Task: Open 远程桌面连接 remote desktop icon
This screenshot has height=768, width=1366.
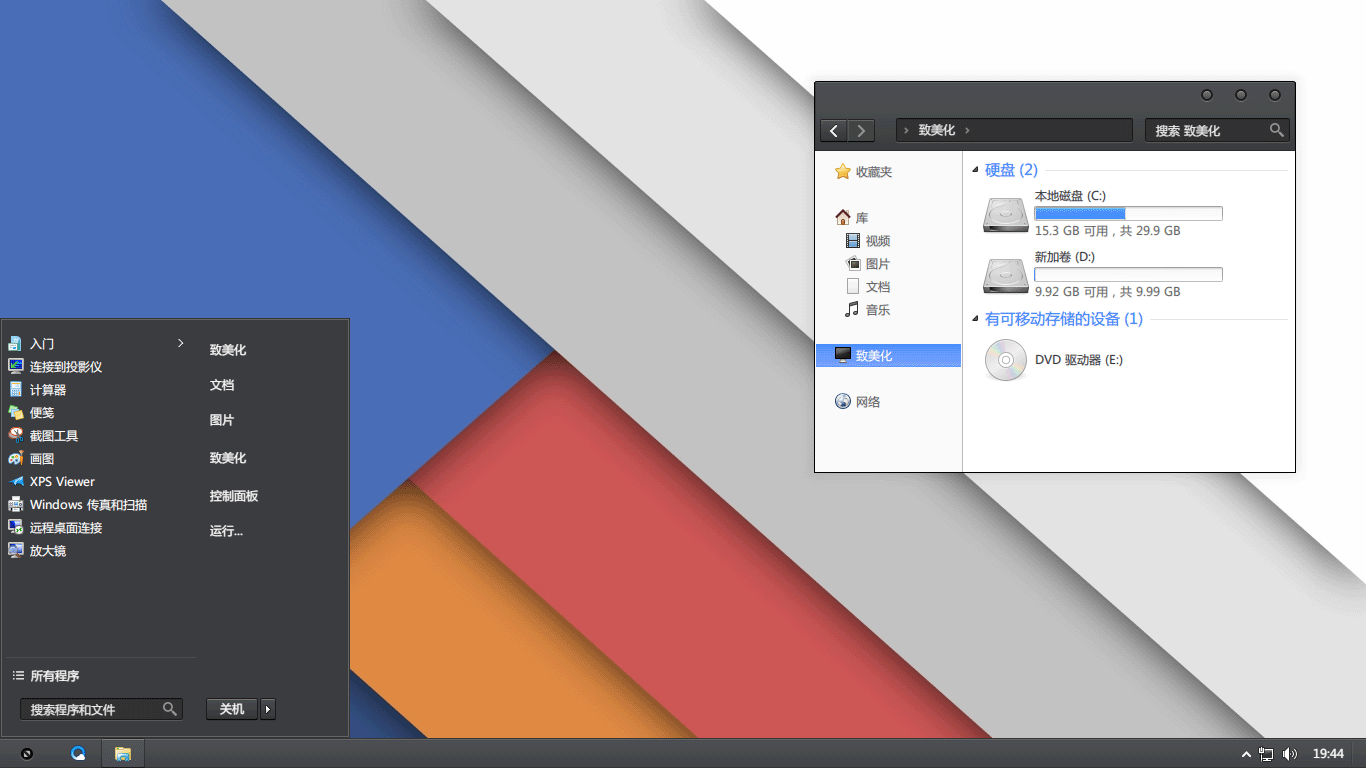Action: tap(16, 528)
